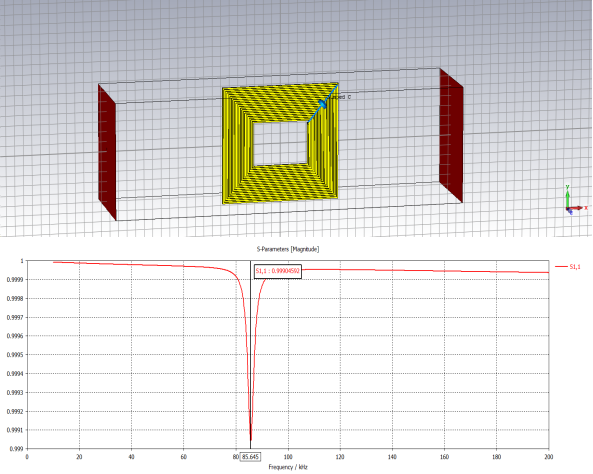Image resolution: width=593 pixels, height=474 pixels.
Task: Click the 0.9997 y-axis tick label
Action: tap(15, 317)
